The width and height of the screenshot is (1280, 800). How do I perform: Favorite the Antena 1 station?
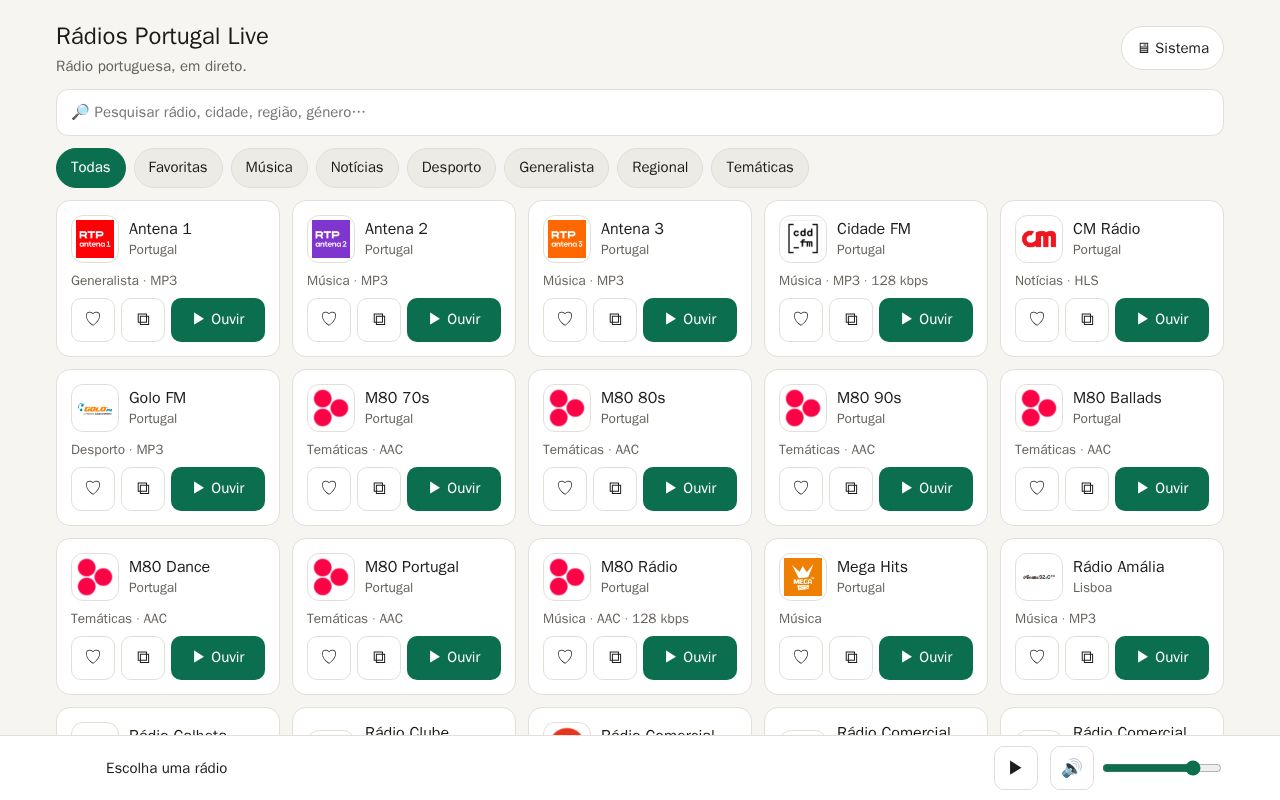click(93, 320)
